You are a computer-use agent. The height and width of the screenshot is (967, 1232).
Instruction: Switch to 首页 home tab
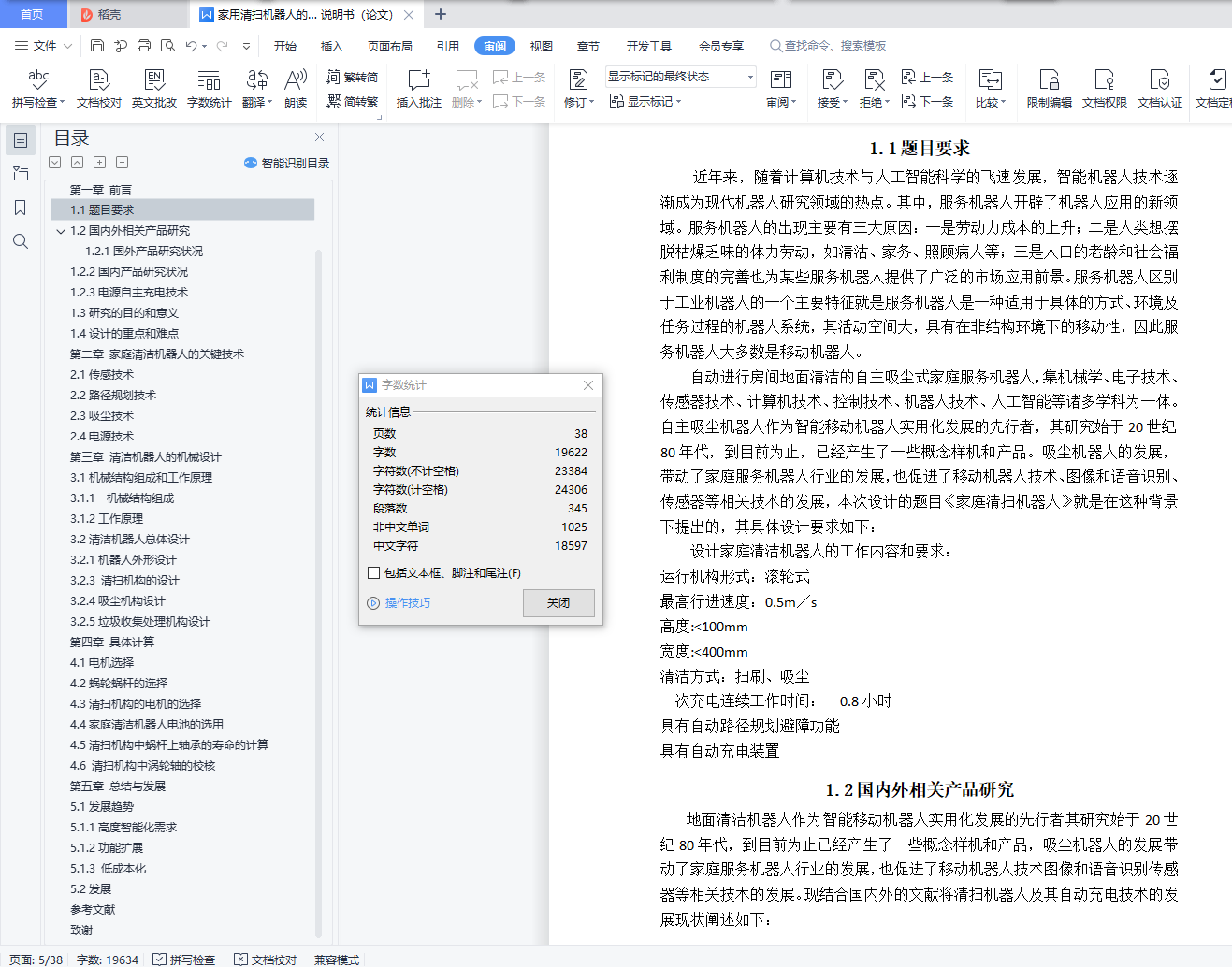(x=33, y=14)
